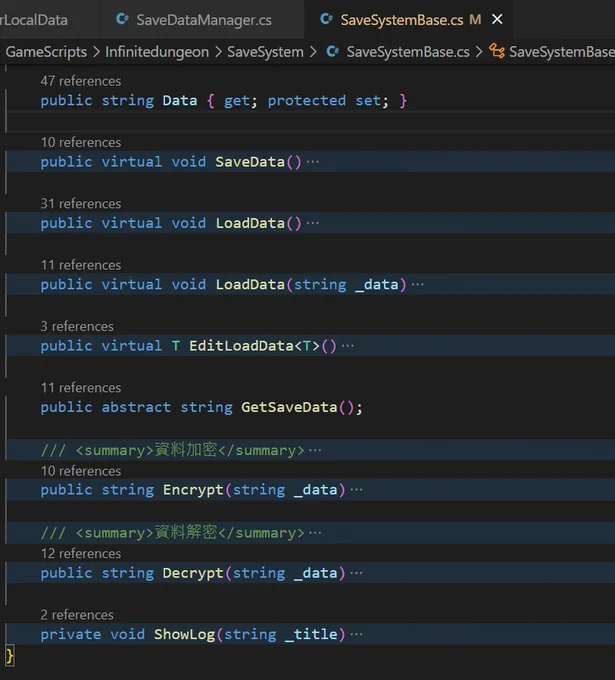Open the SaveSystem breadcrumb folder
Screen dimensions: 615x680
265,52
